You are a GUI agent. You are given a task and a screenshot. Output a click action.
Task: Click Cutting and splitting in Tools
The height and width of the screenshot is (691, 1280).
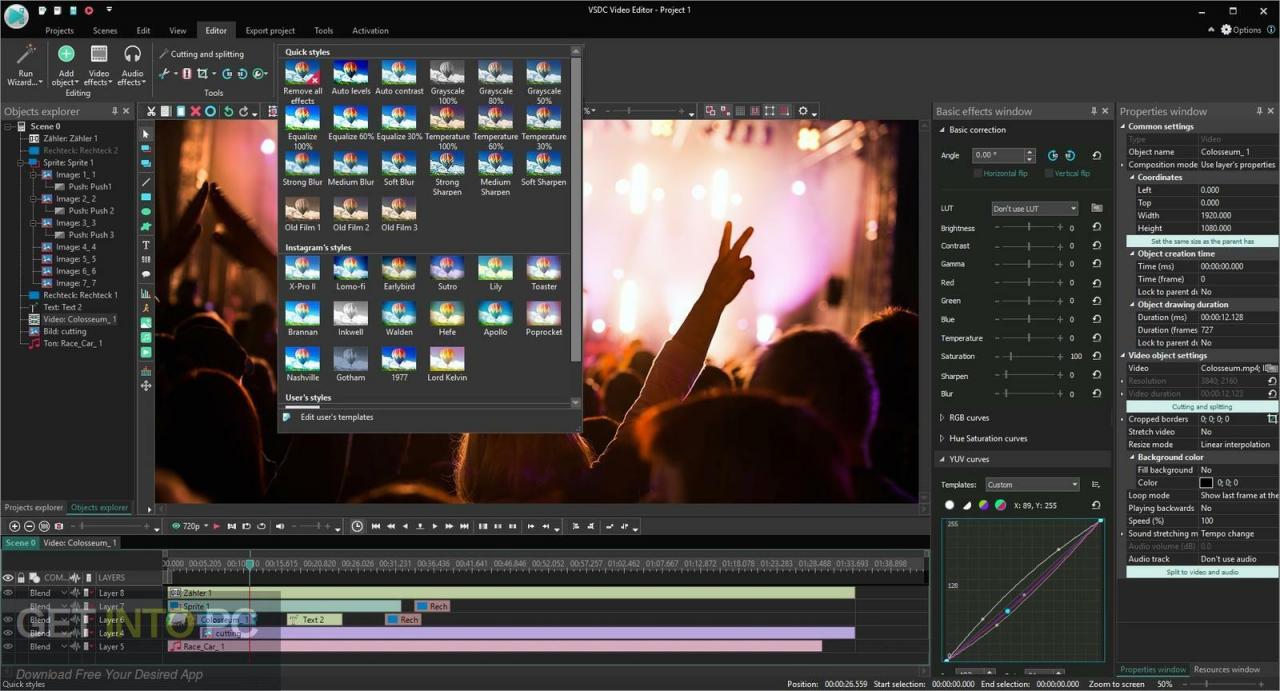200,54
